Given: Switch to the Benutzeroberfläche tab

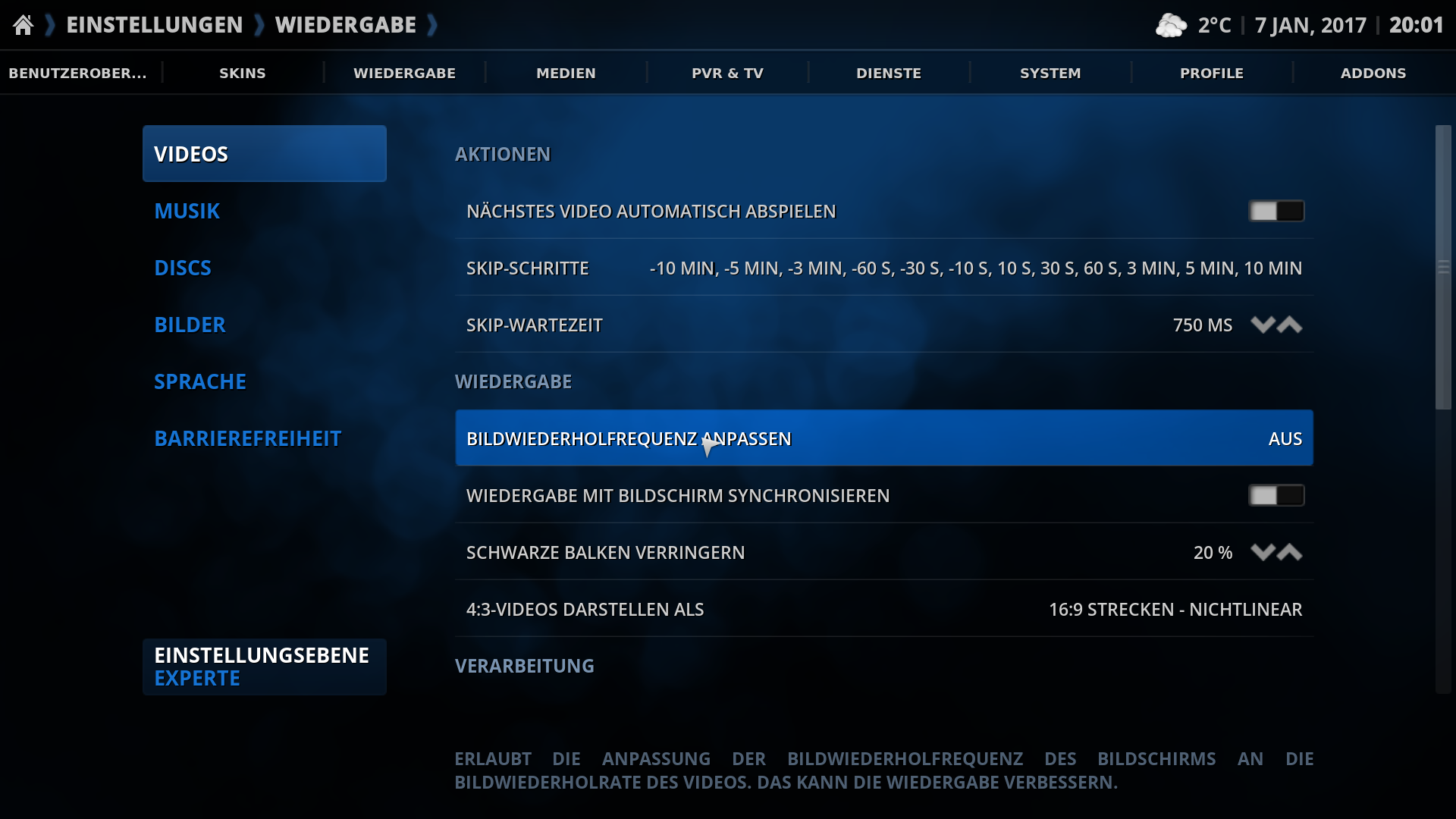Looking at the screenshot, I should point(78,73).
